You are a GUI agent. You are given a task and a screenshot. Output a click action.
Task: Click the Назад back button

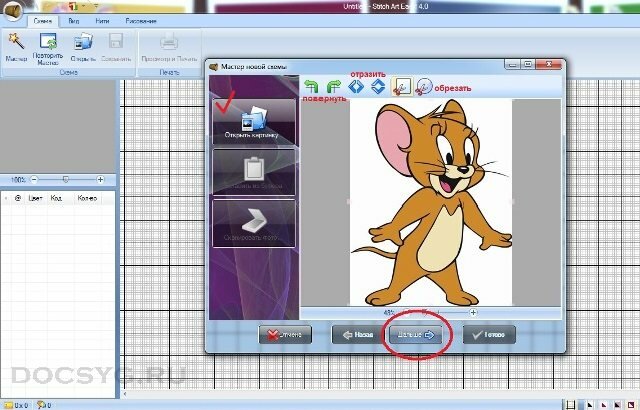[358, 335]
